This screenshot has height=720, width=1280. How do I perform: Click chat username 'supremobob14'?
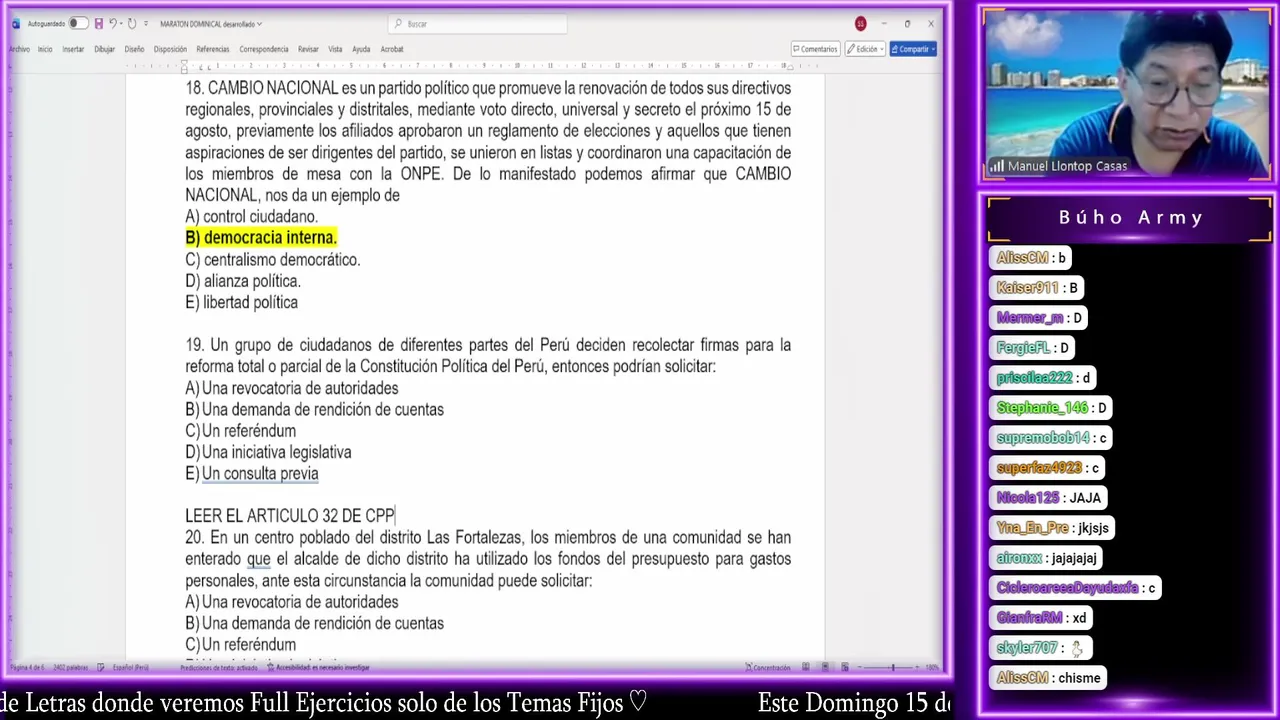[x=1043, y=438]
